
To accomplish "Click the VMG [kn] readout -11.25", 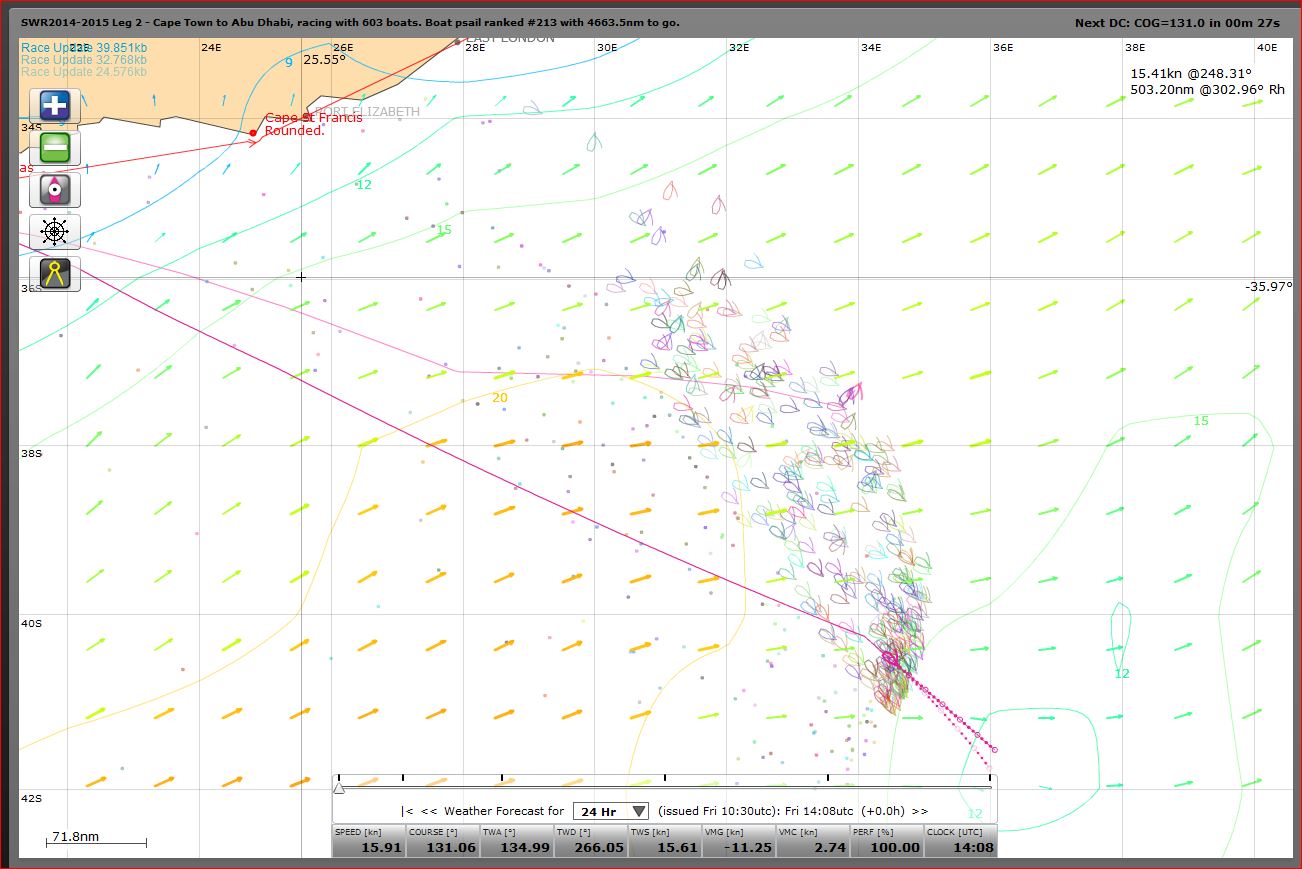I will [747, 847].
